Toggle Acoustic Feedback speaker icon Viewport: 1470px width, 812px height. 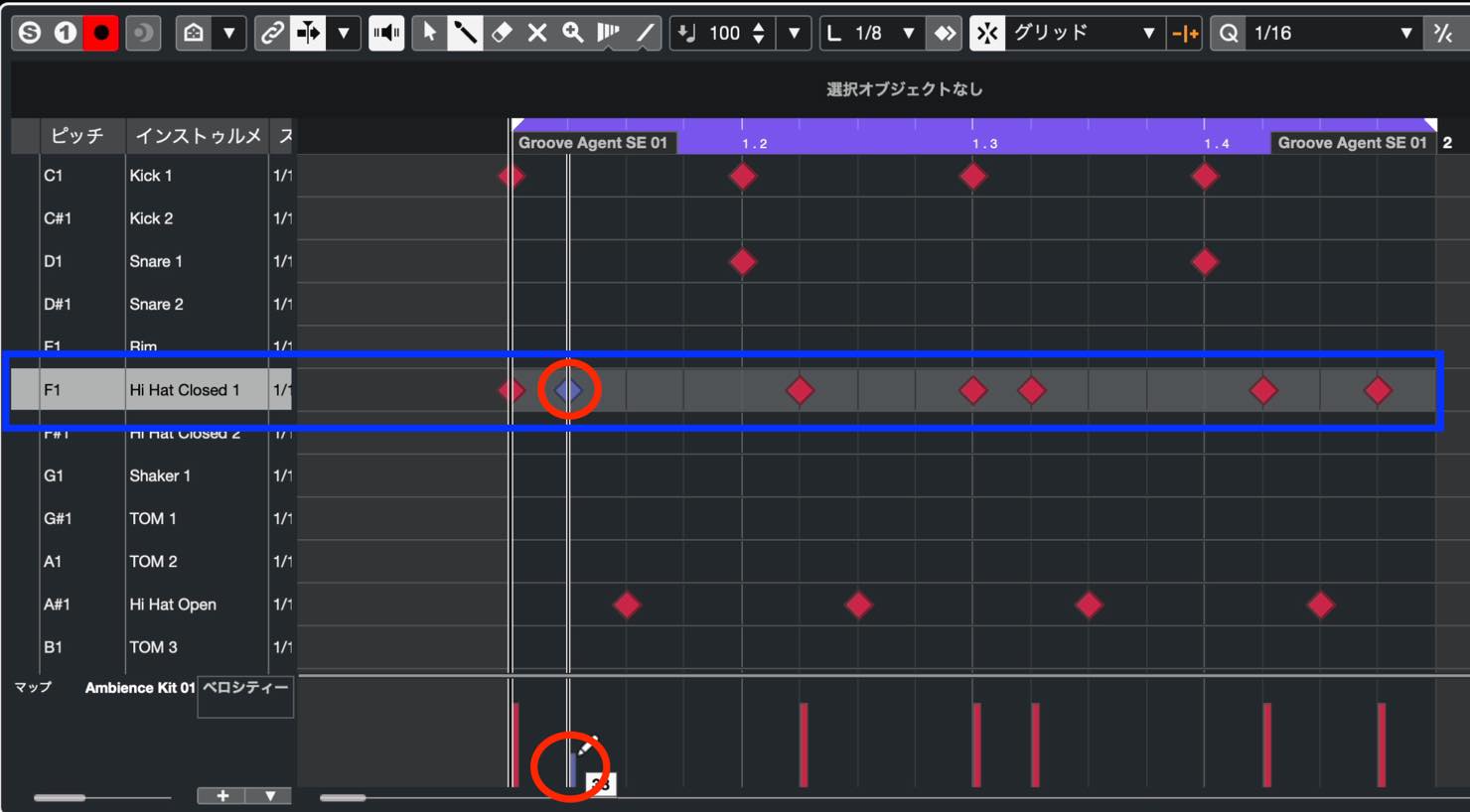pos(386,33)
